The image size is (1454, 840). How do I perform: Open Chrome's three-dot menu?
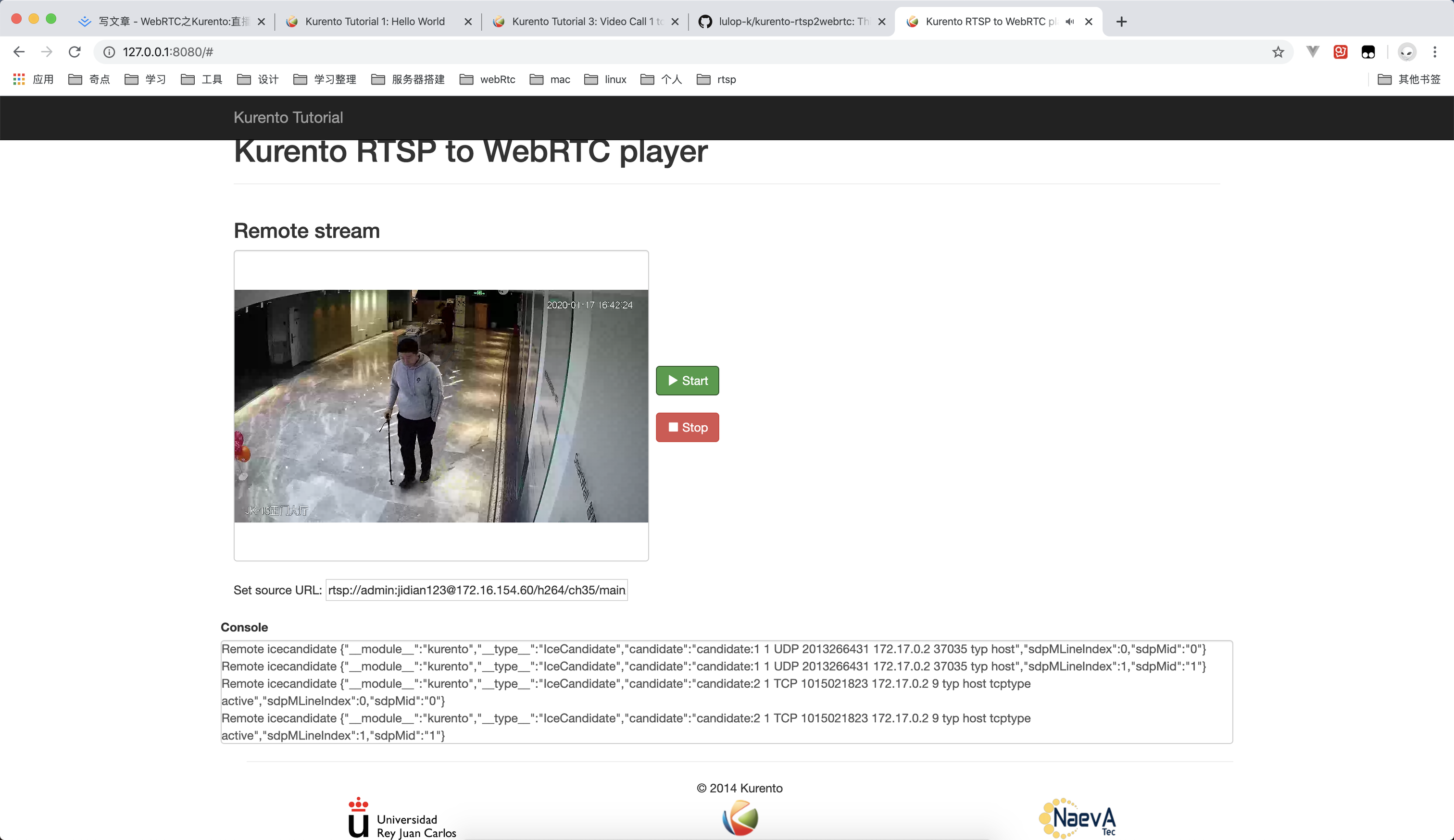click(x=1436, y=52)
